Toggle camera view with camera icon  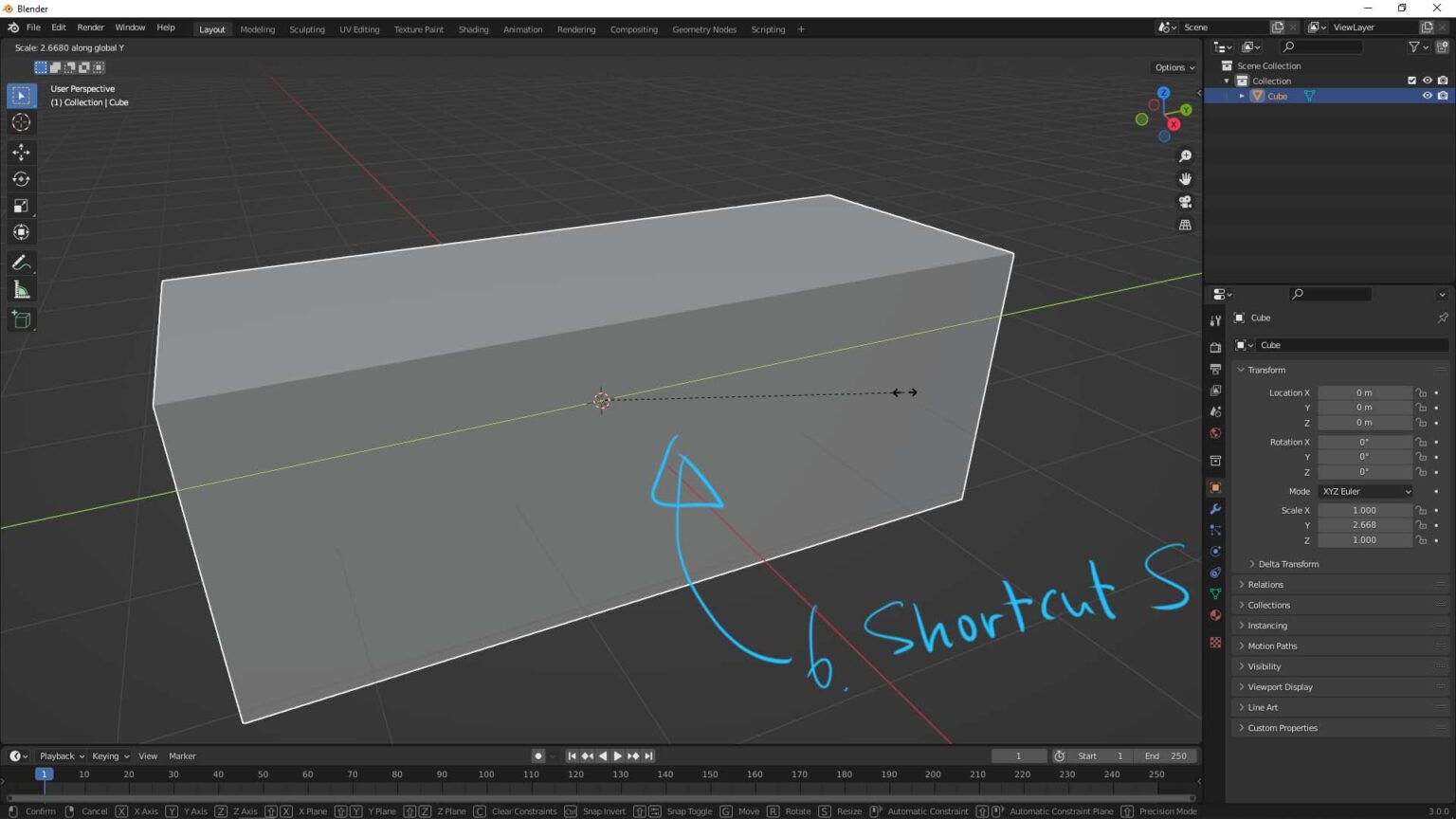[x=1185, y=202]
